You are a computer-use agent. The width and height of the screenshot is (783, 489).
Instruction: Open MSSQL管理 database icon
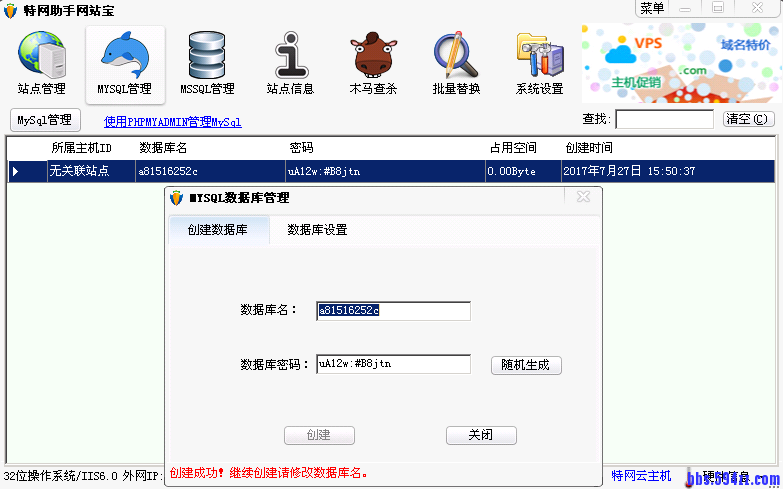pyautogui.click(x=207, y=64)
